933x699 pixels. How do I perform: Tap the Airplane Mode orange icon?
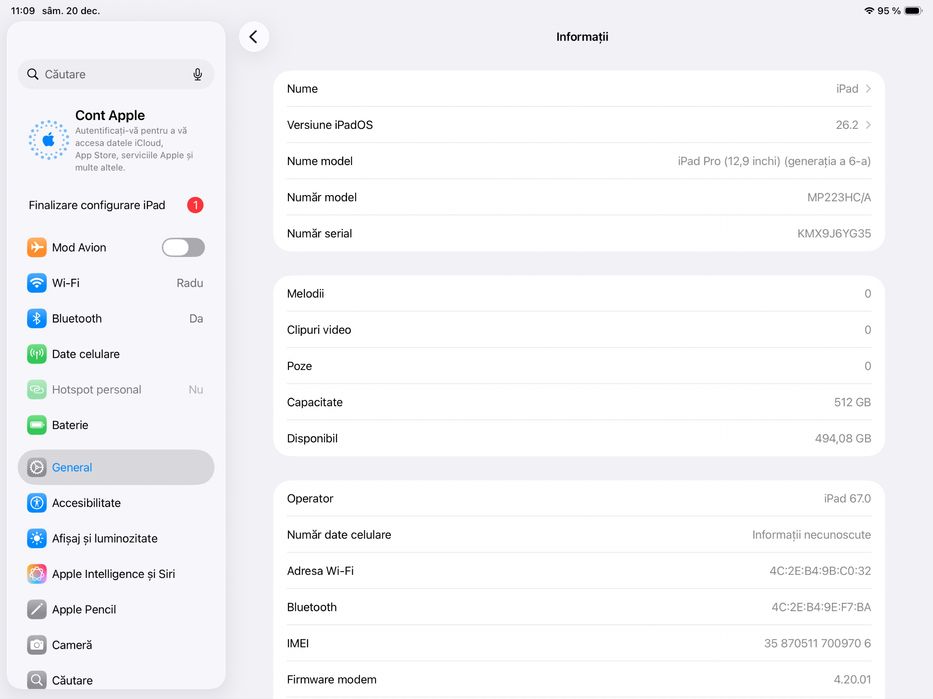coord(36,247)
